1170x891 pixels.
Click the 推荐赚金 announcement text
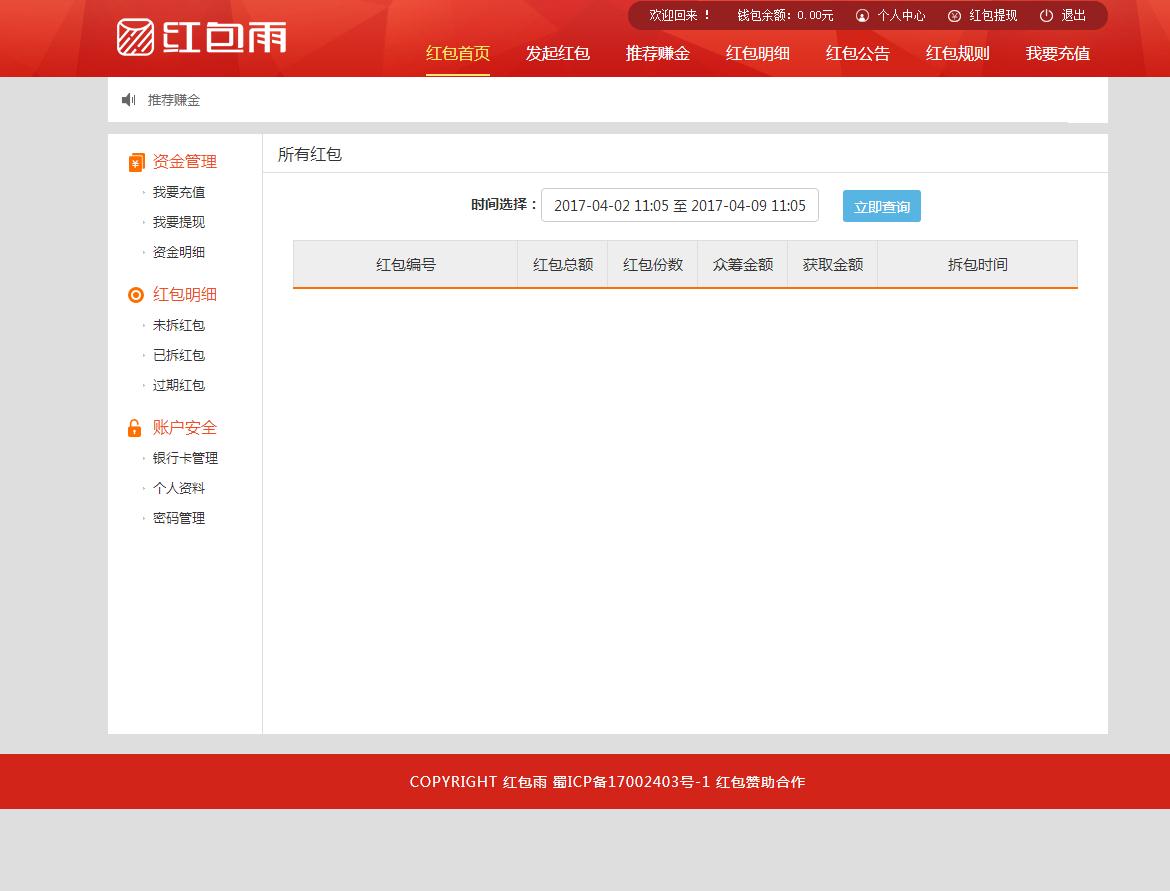[x=174, y=100]
